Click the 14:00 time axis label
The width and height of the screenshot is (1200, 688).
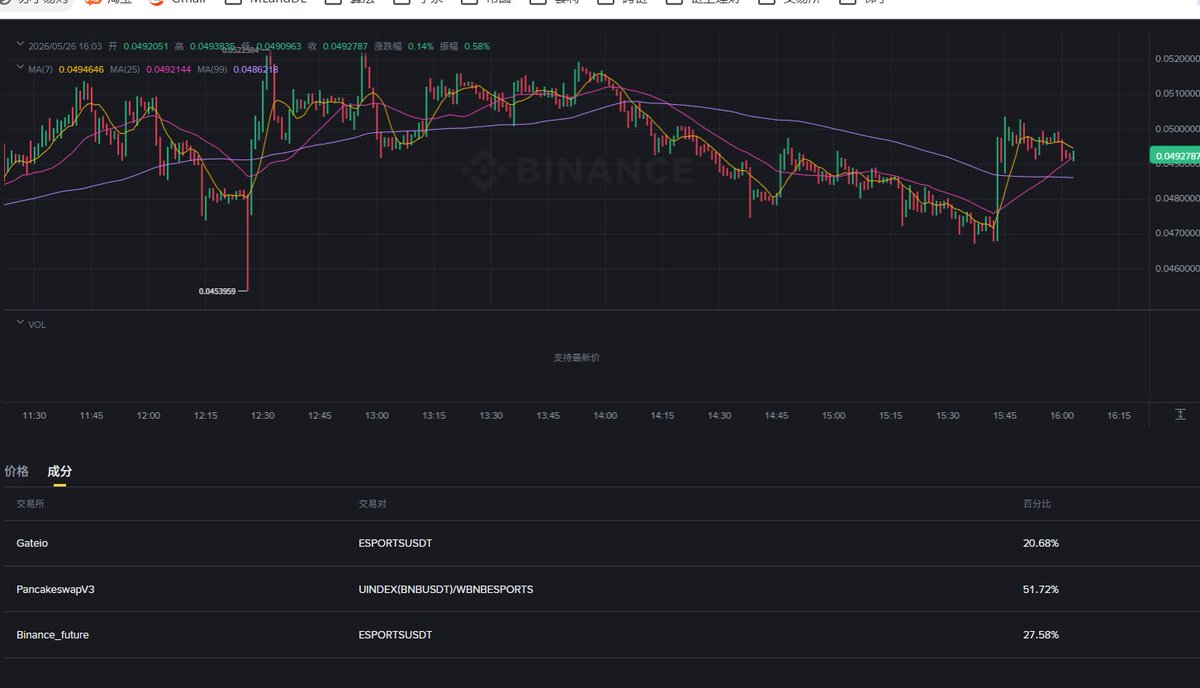tap(605, 415)
